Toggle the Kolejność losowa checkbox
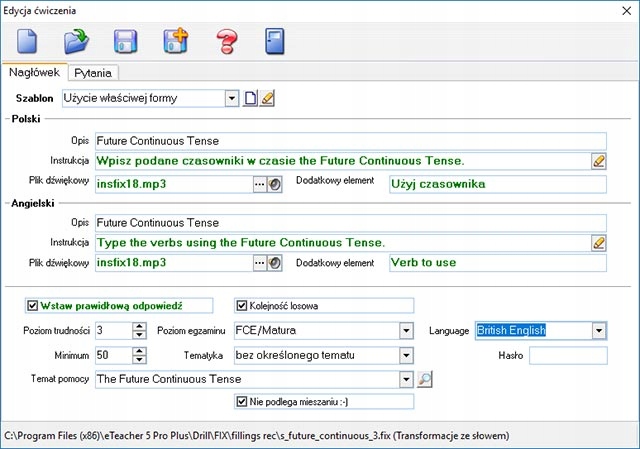 [241, 306]
